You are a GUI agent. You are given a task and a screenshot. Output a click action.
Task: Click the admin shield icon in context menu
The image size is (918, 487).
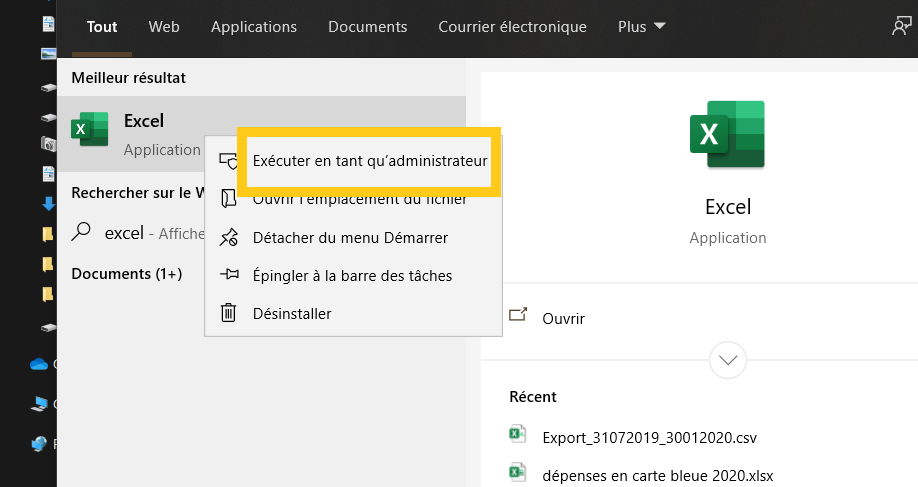[x=228, y=161]
